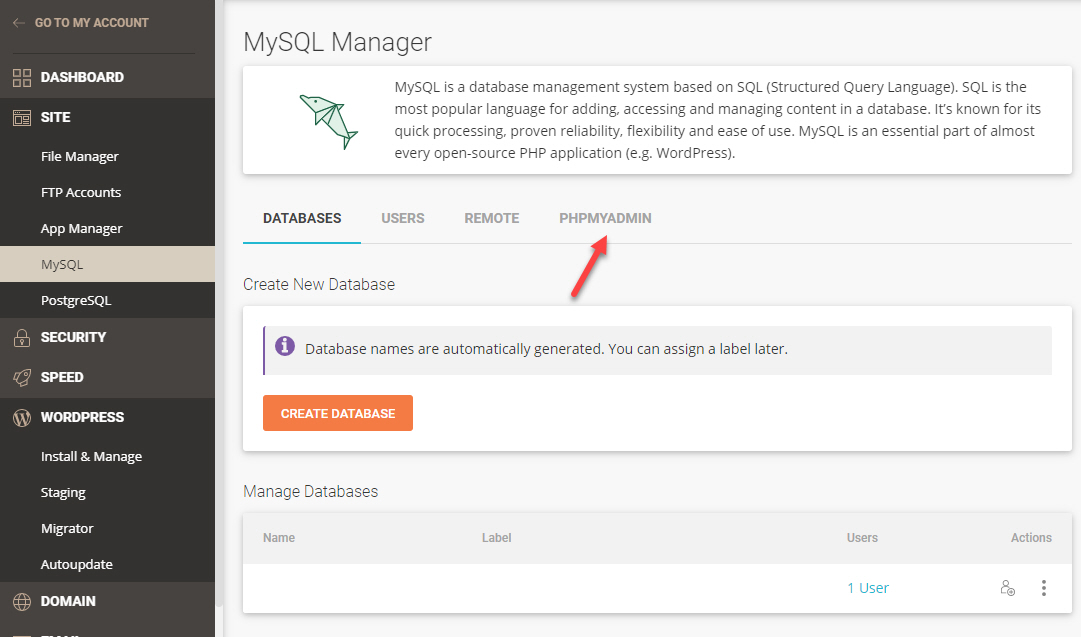1081x637 pixels.
Task: Switch to the Users tab
Action: 403,219
